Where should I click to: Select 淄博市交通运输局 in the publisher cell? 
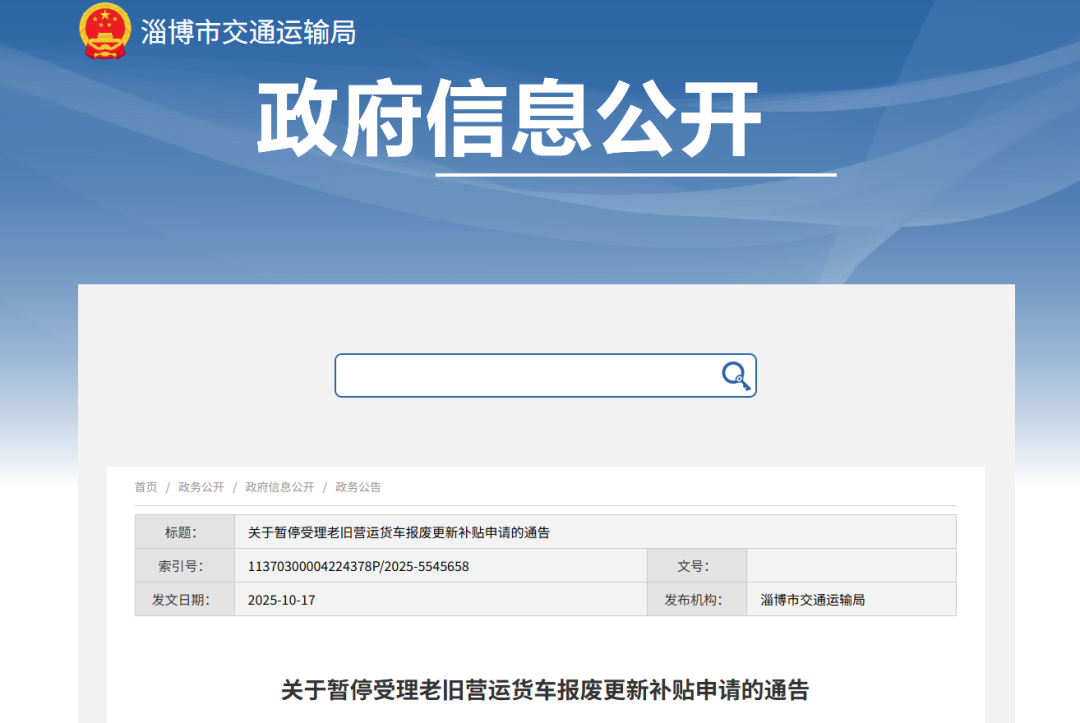(812, 599)
